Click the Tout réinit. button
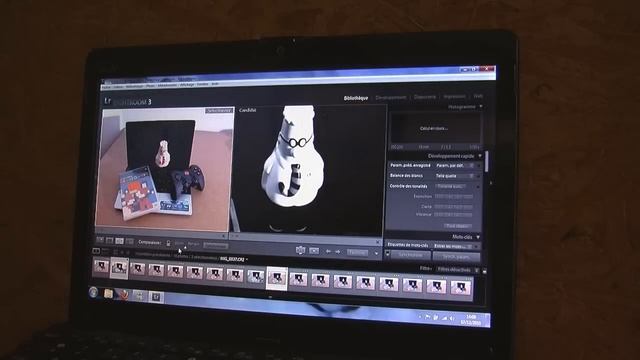640x360 pixels. [457, 226]
